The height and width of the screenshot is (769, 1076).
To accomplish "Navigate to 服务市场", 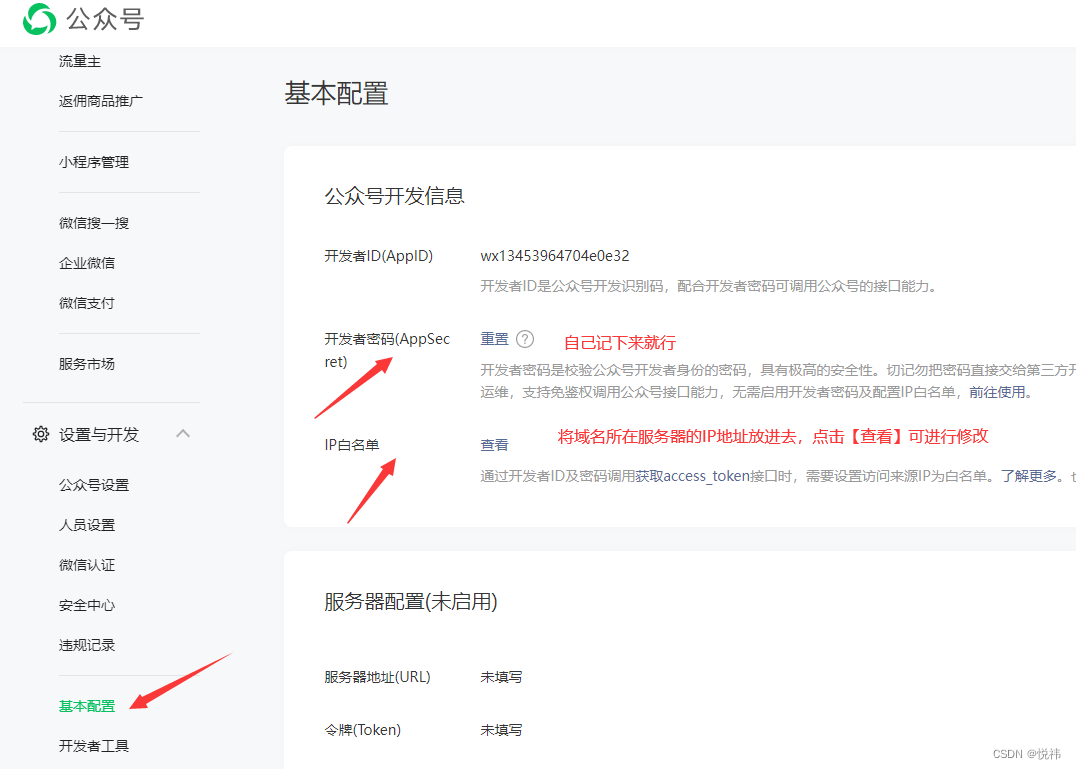I will click(87, 364).
